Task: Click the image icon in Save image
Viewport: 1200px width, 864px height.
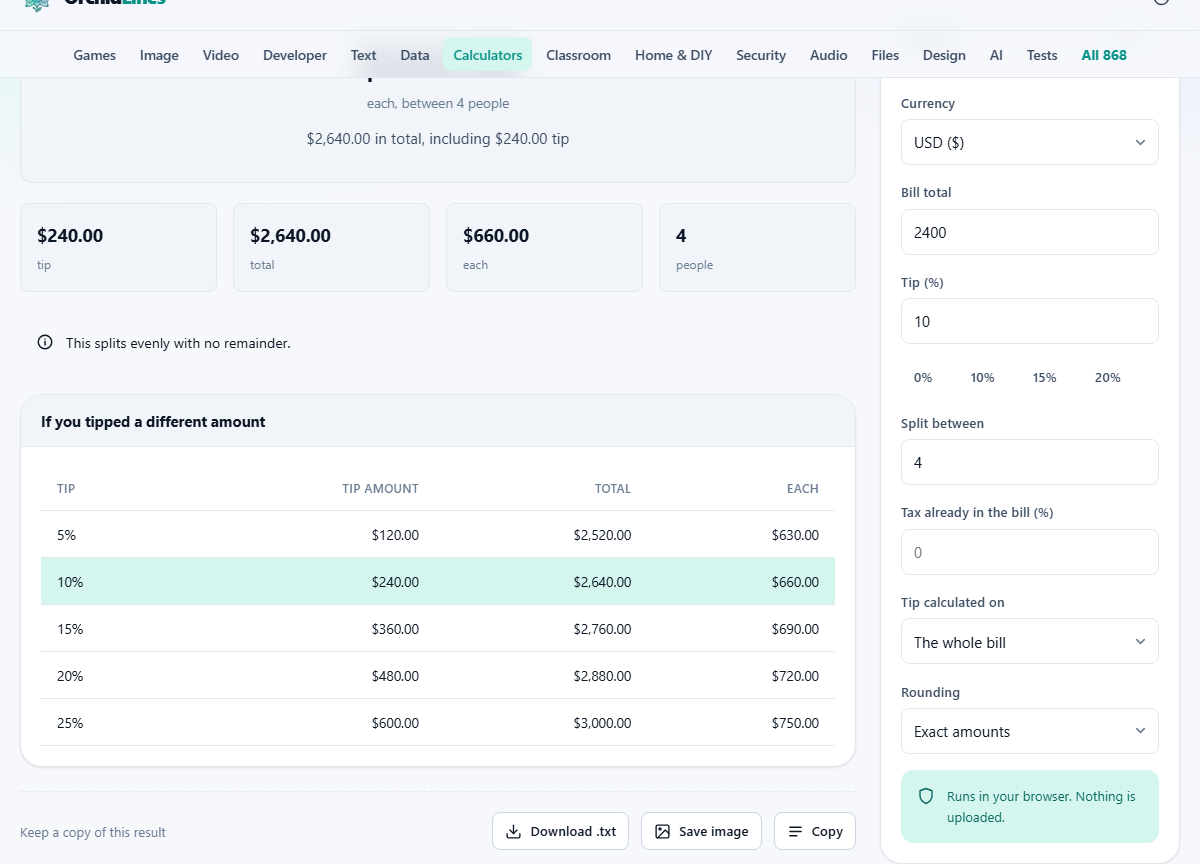Action: coord(662,832)
